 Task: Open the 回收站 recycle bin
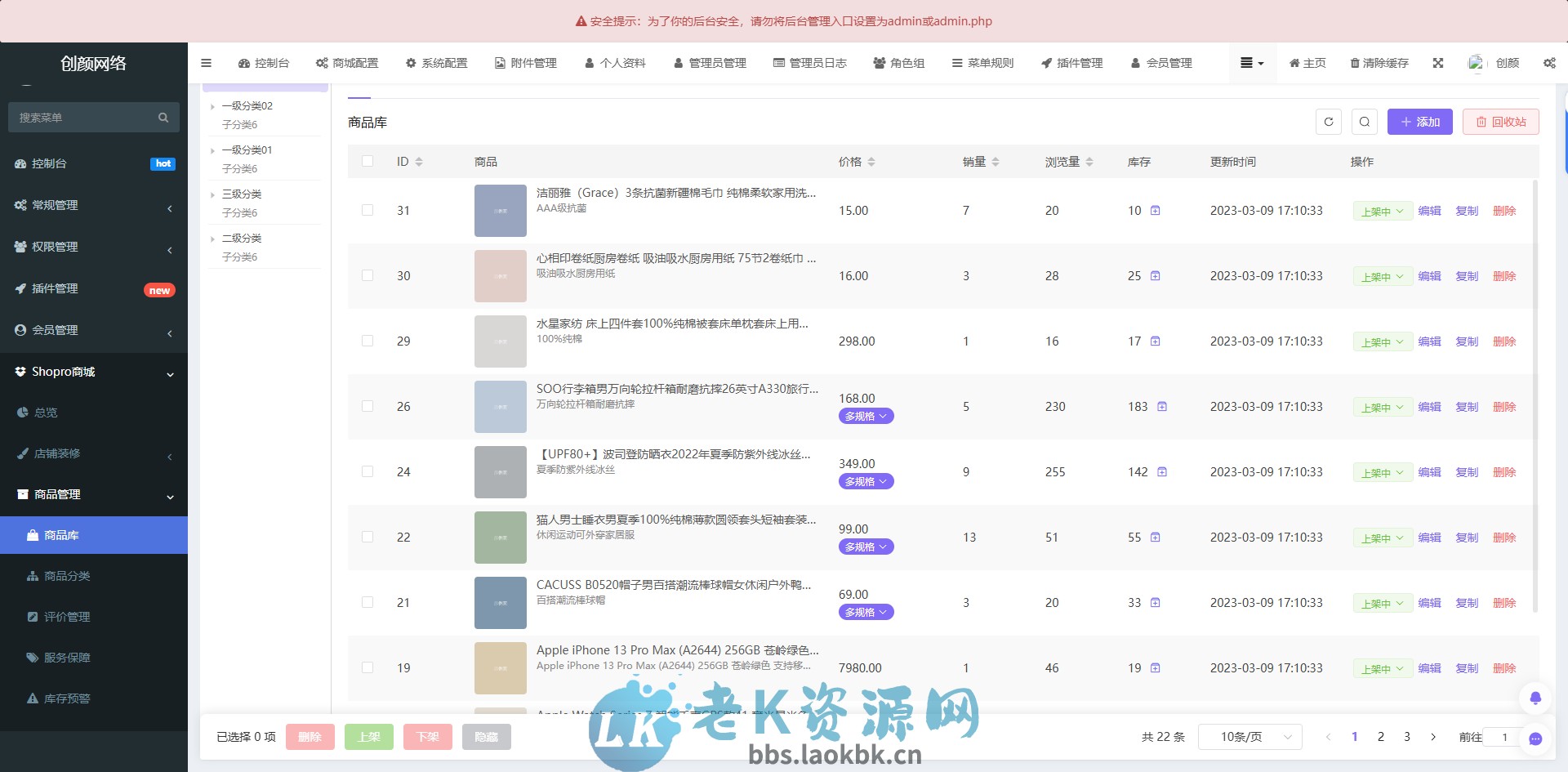(x=1500, y=121)
